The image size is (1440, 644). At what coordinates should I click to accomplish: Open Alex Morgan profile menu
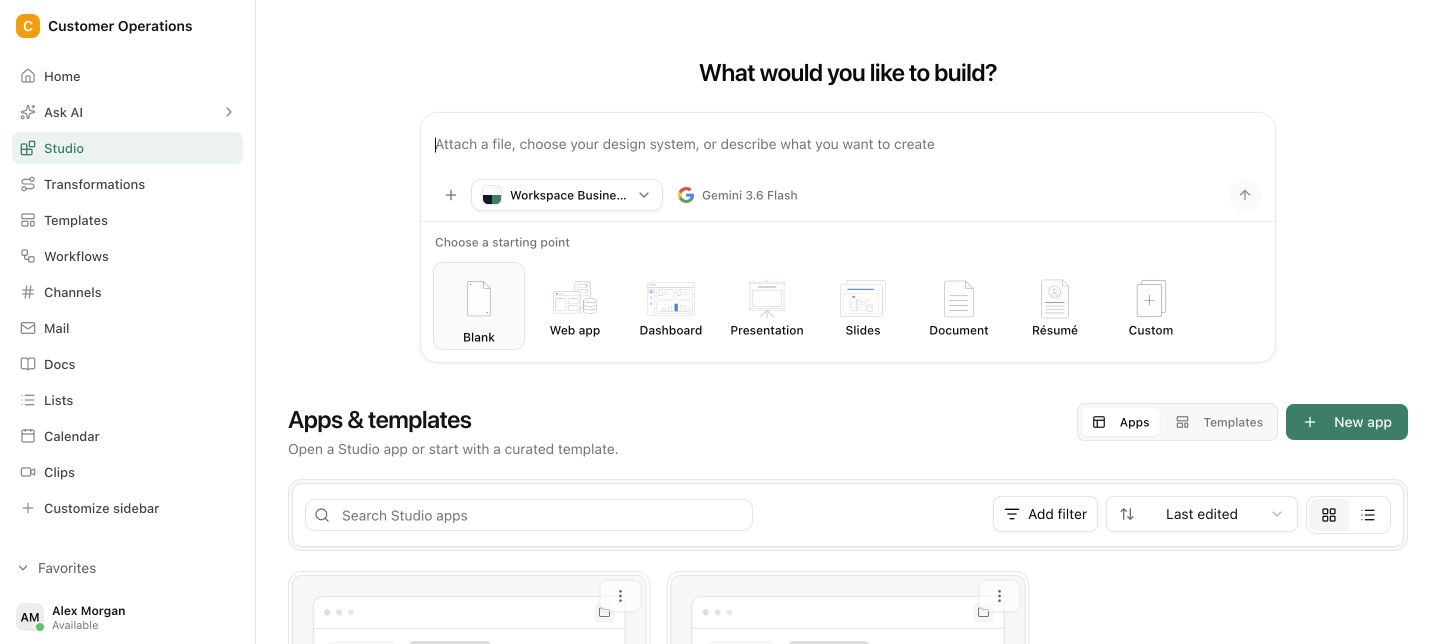point(127,617)
